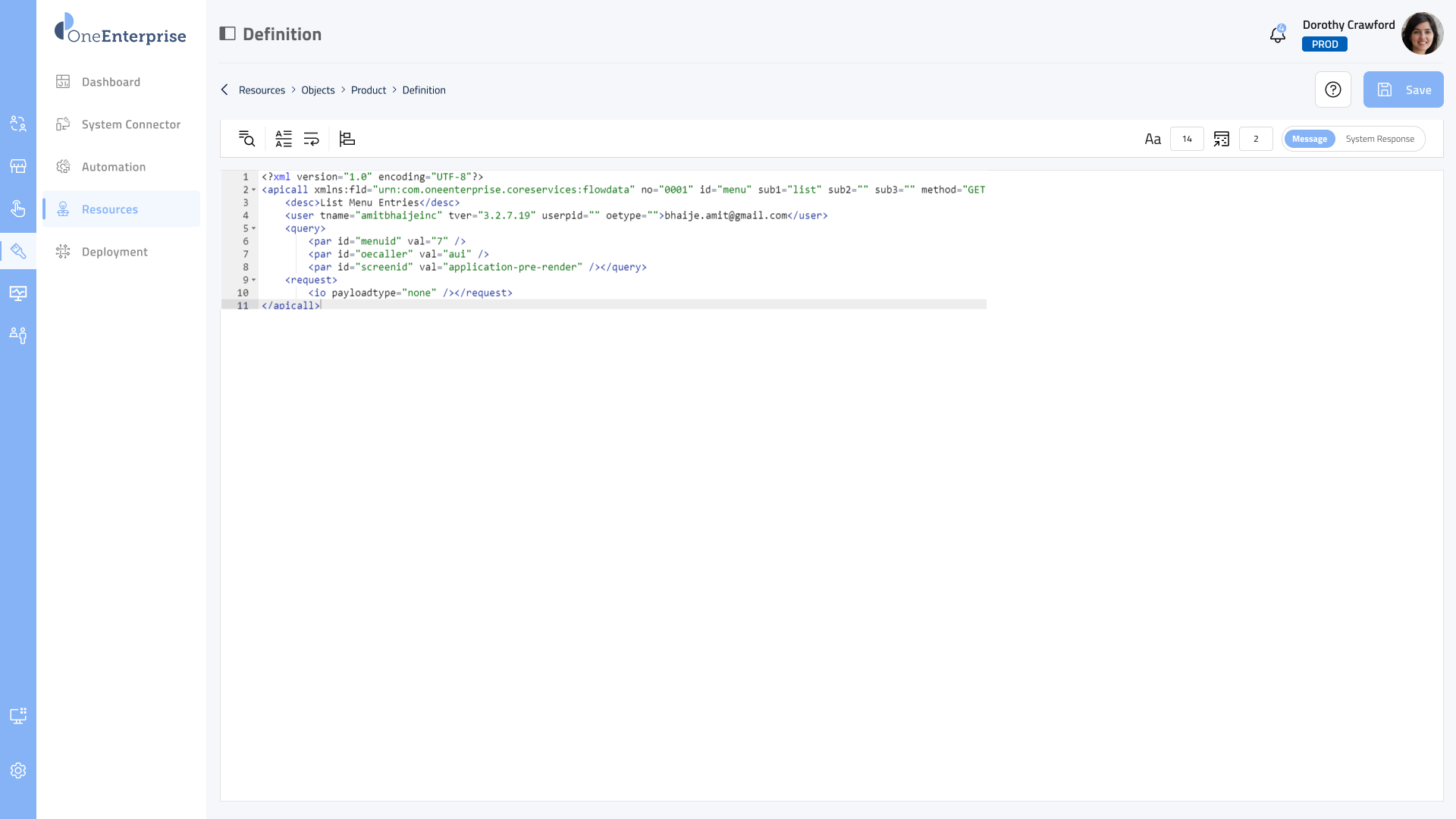Toggle word wrap in editor toolbar
The width and height of the screenshot is (1456, 819).
[312, 139]
